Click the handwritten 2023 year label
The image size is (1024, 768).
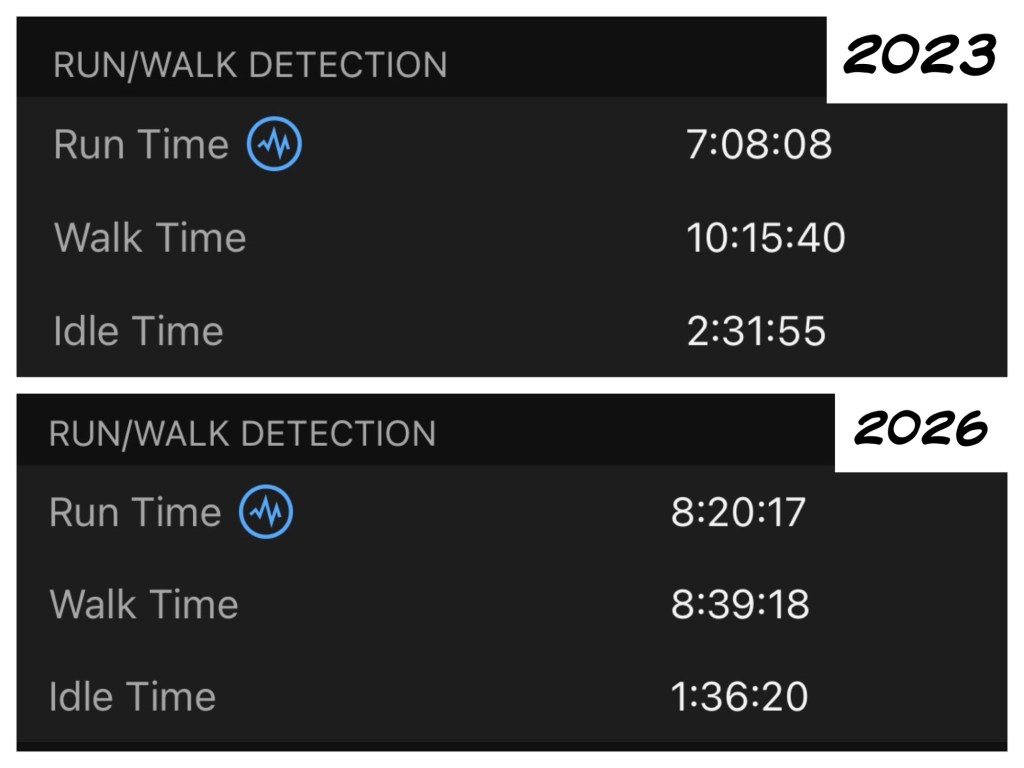920,54
